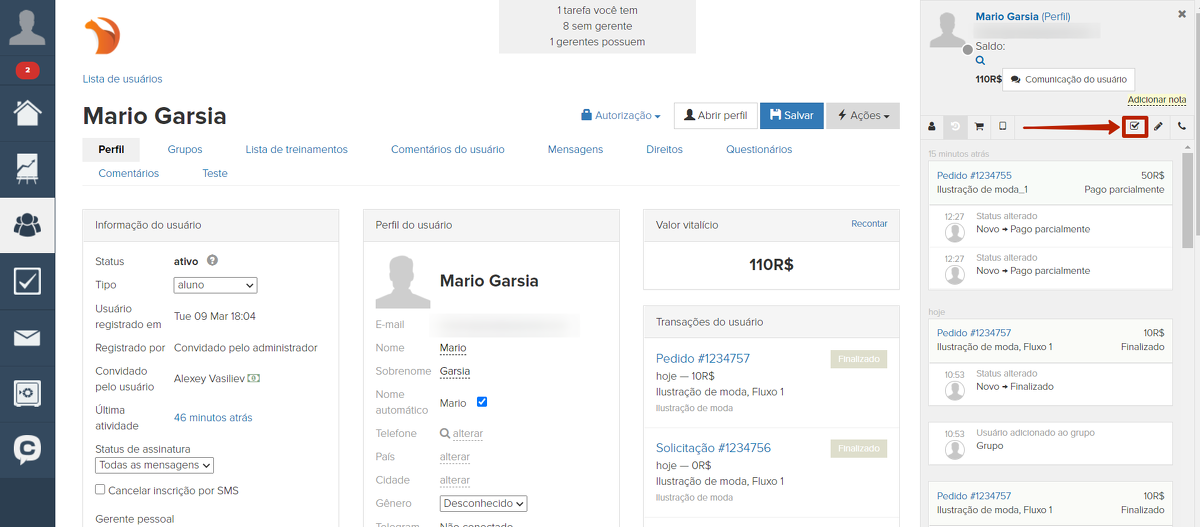Click the shopping cart icon in side panel

pyautogui.click(x=979, y=127)
